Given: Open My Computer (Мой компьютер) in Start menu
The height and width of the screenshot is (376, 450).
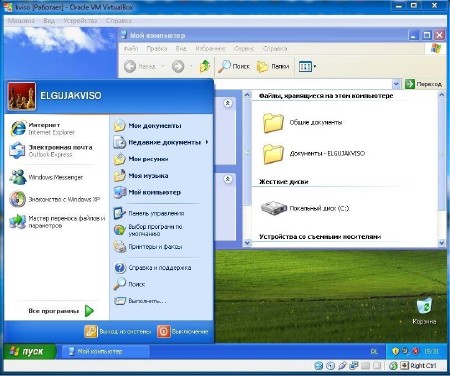Looking at the screenshot, I should coord(147,192).
